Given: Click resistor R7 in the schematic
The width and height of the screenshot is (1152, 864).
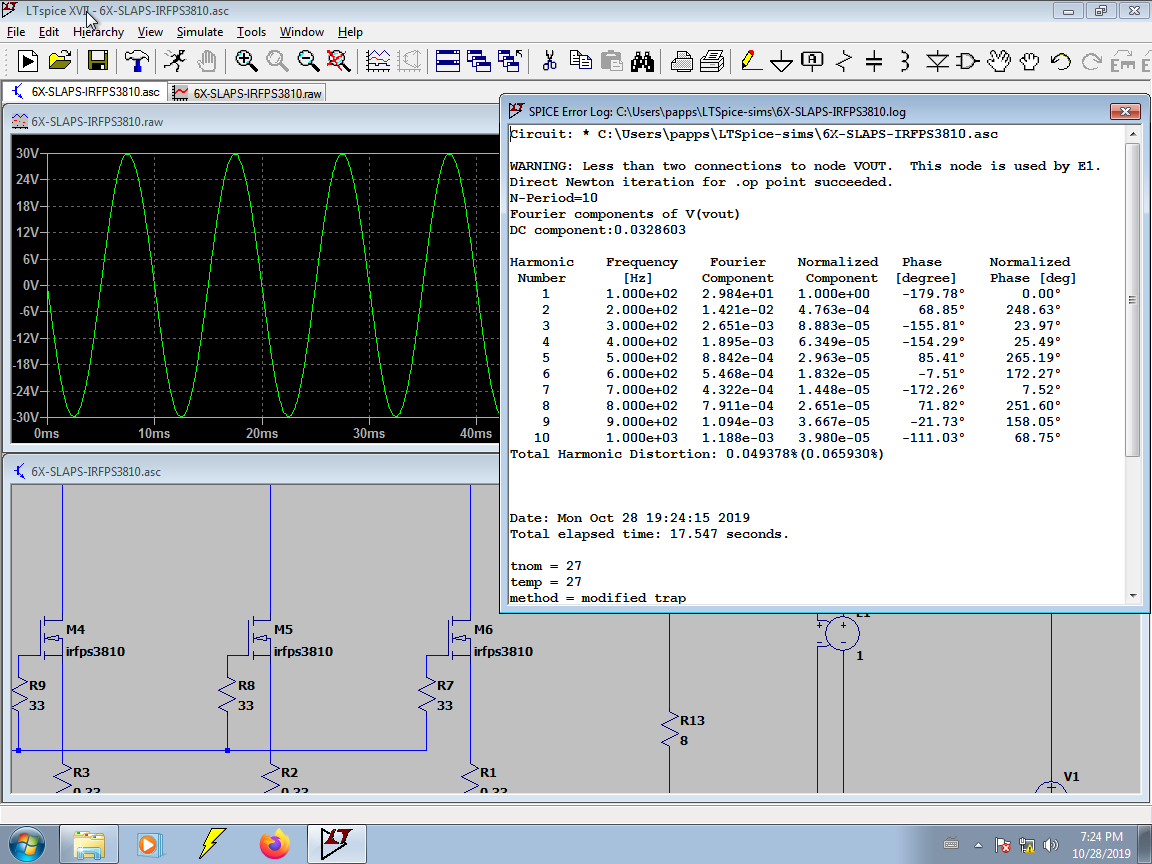Looking at the screenshot, I should pos(427,695).
